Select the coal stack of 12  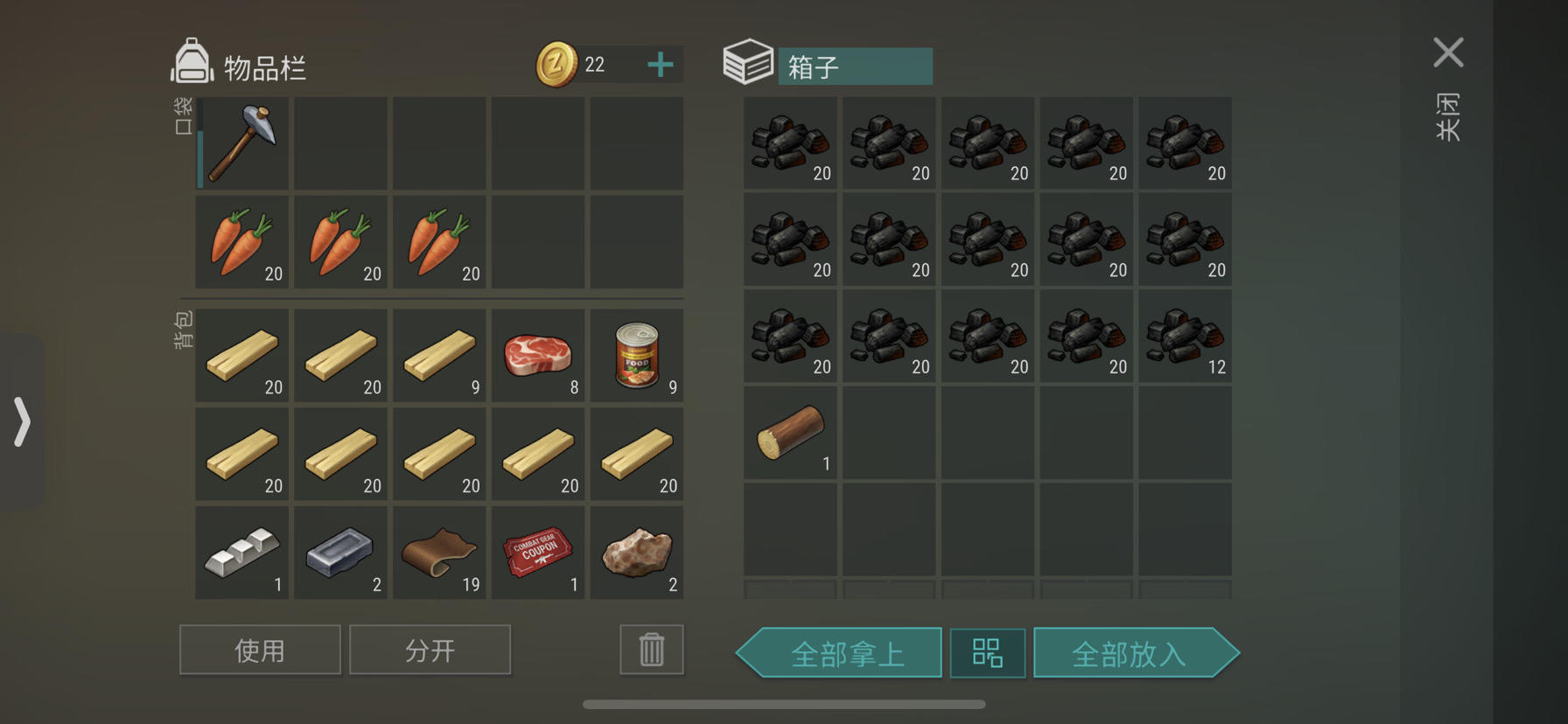click(1185, 336)
